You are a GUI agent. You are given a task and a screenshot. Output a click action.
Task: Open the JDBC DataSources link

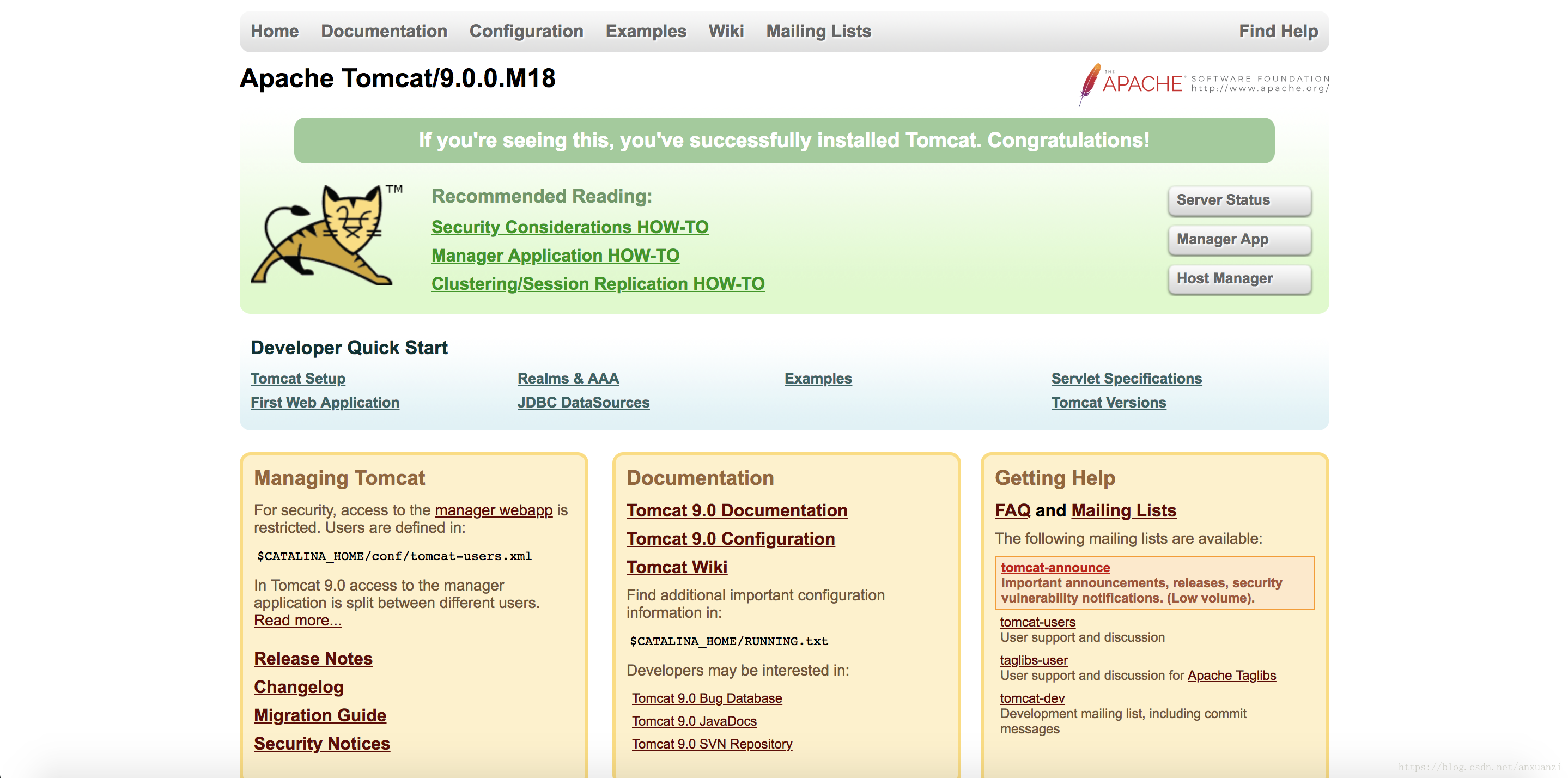582,403
